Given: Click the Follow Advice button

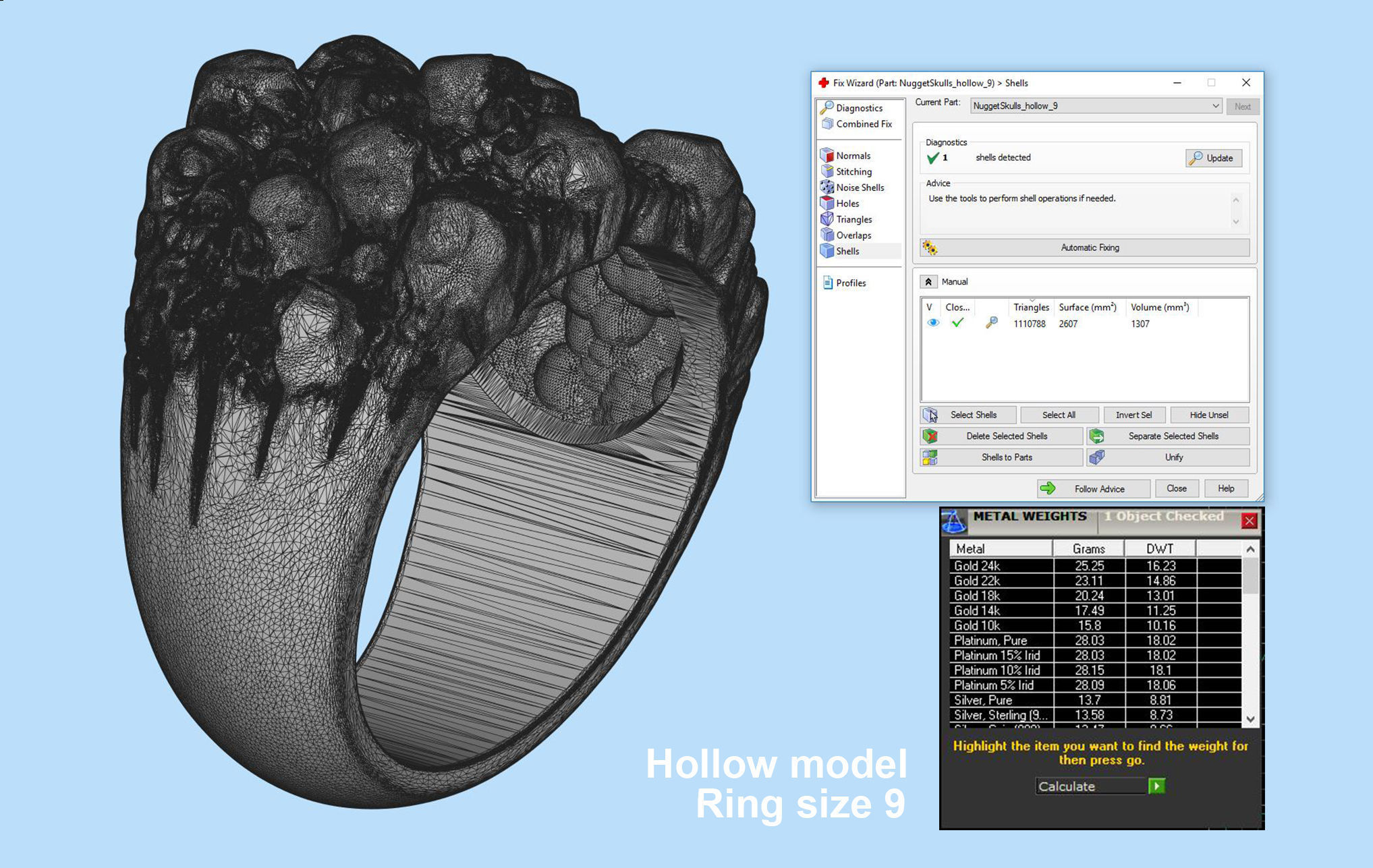Looking at the screenshot, I should pyautogui.click(x=1093, y=489).
